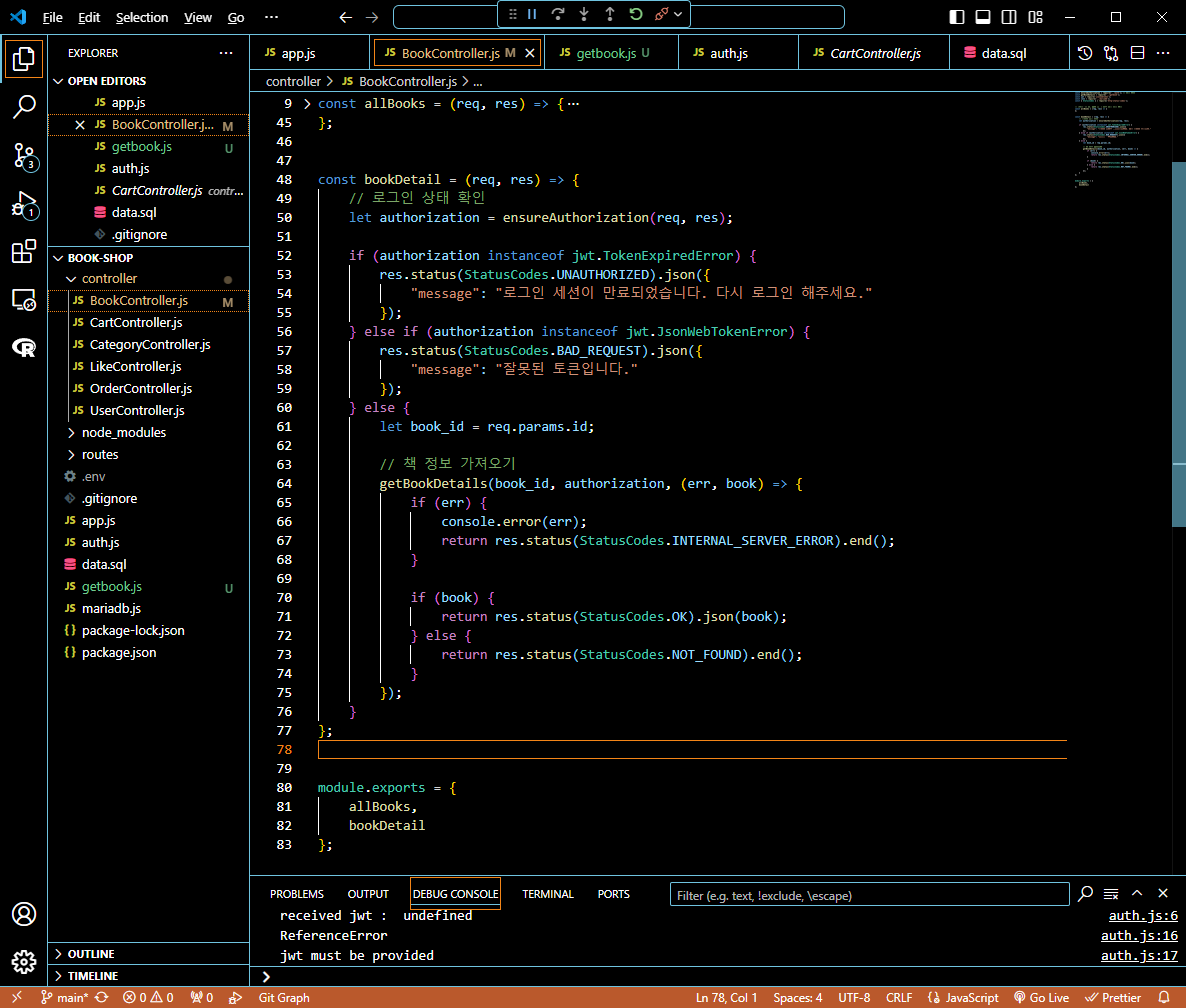Screen dimensions: 1186x1008
Task: Open Git Graph from status bar
Action: click(284, 997)
